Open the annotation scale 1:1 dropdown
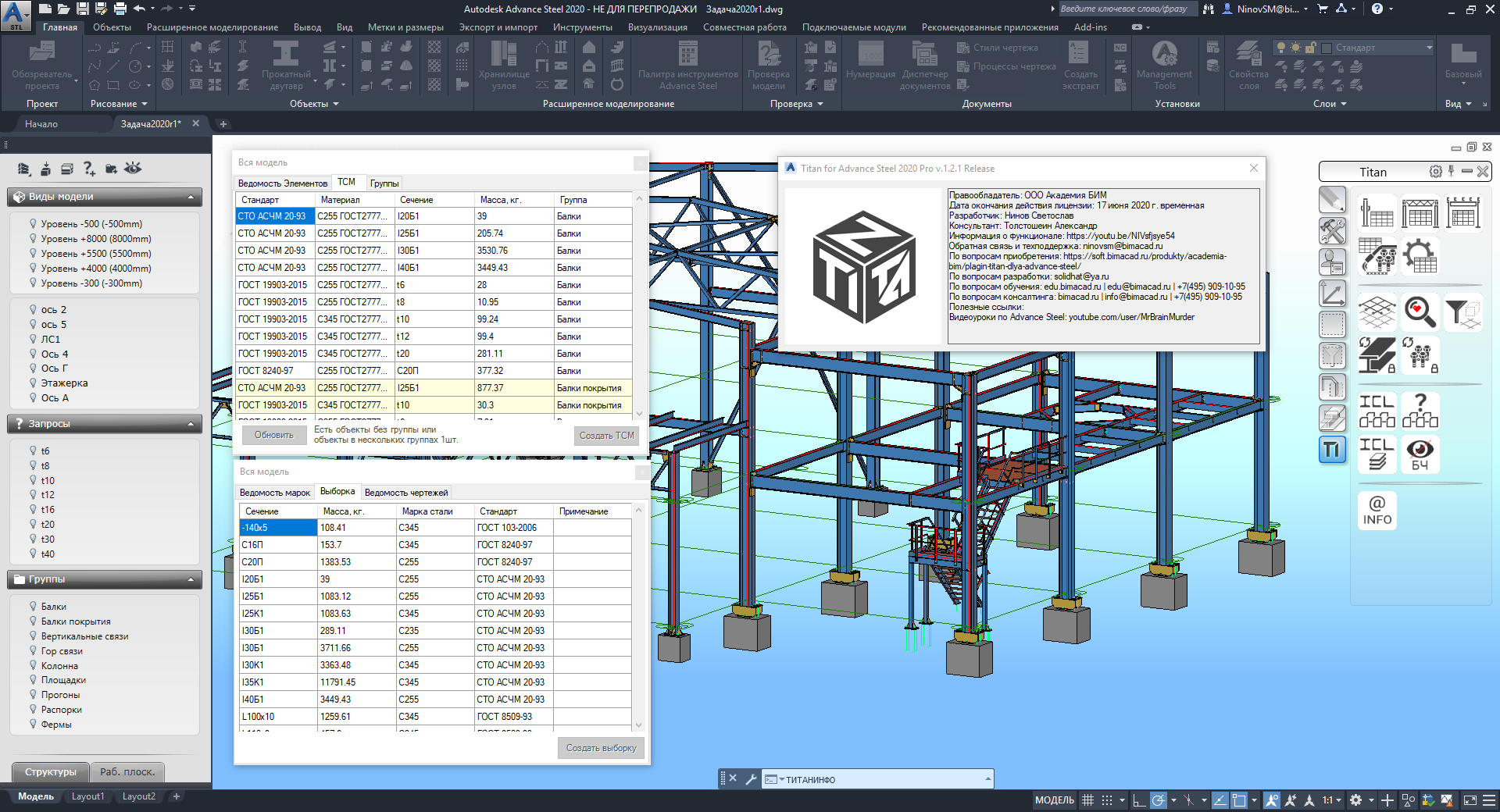The width and height of the screenshot is (1500, 812). pos(1332,800)
